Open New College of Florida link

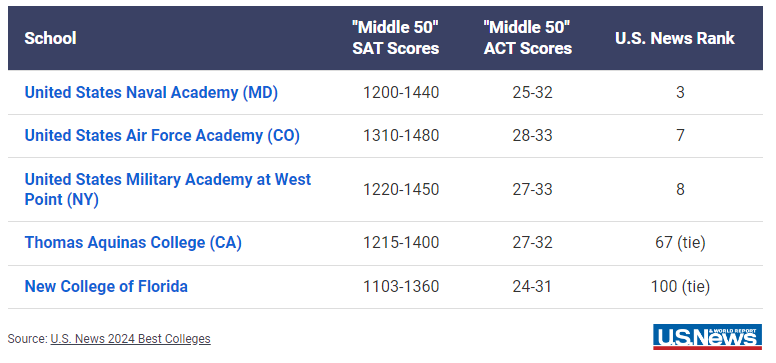106,286
